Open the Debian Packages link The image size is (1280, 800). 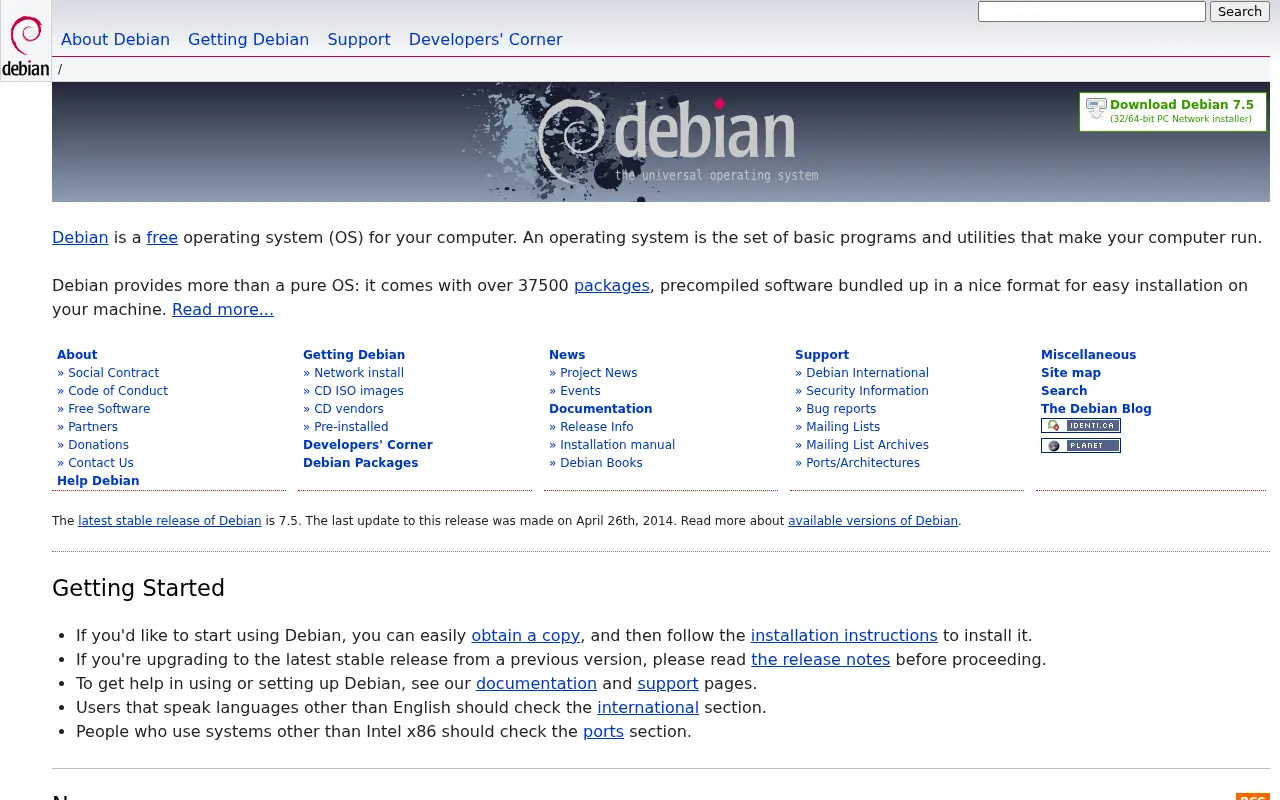click(x=361, y=463)
